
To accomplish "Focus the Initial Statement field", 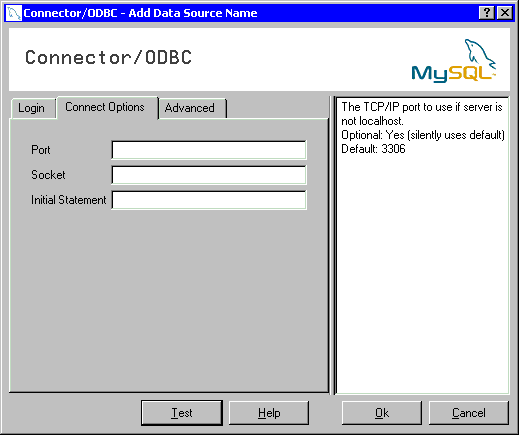I will [x=209, y=200].
